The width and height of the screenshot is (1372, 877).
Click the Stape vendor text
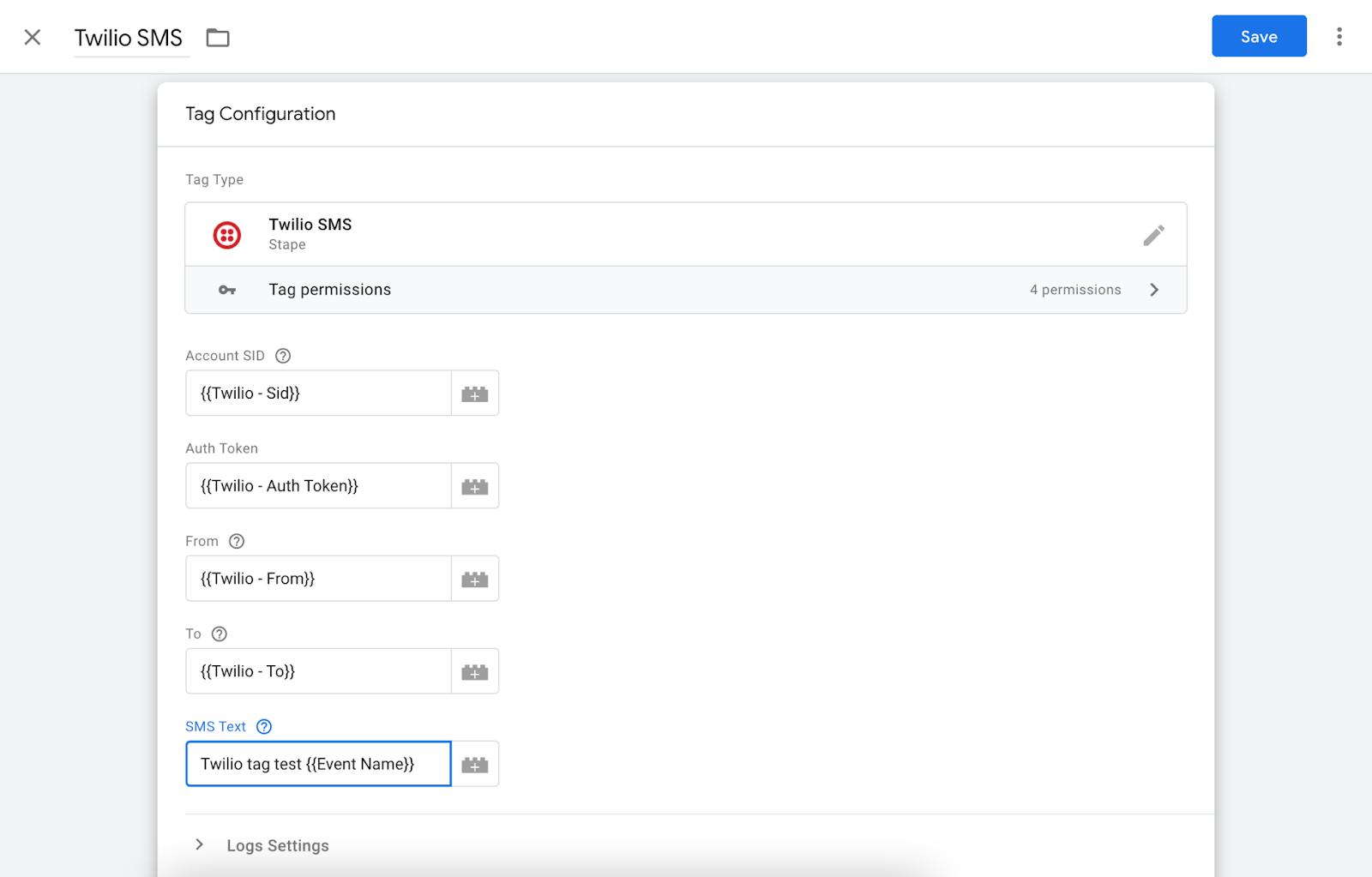(287, 244)
